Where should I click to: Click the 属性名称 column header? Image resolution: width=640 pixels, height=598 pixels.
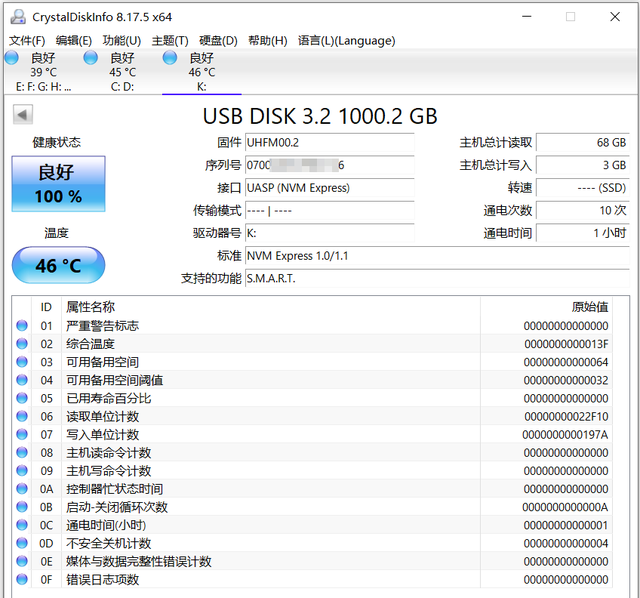(271, 307)
